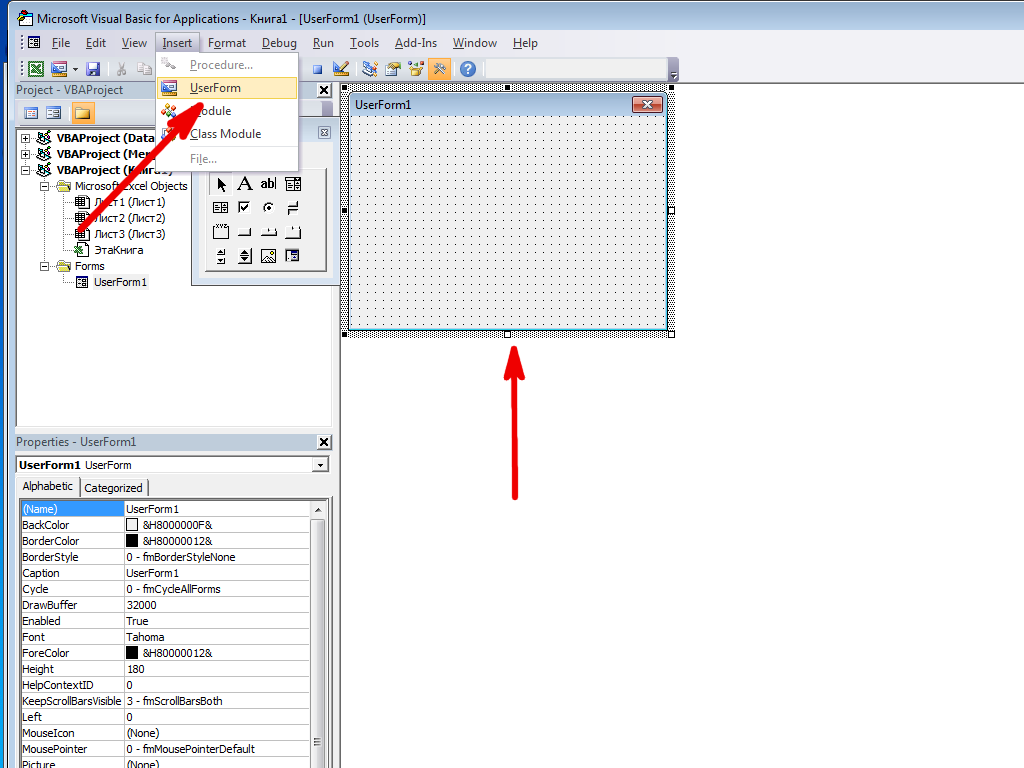Toggle Design Mode on the toolbar
1024x768 pixels.
click(341, 69)
